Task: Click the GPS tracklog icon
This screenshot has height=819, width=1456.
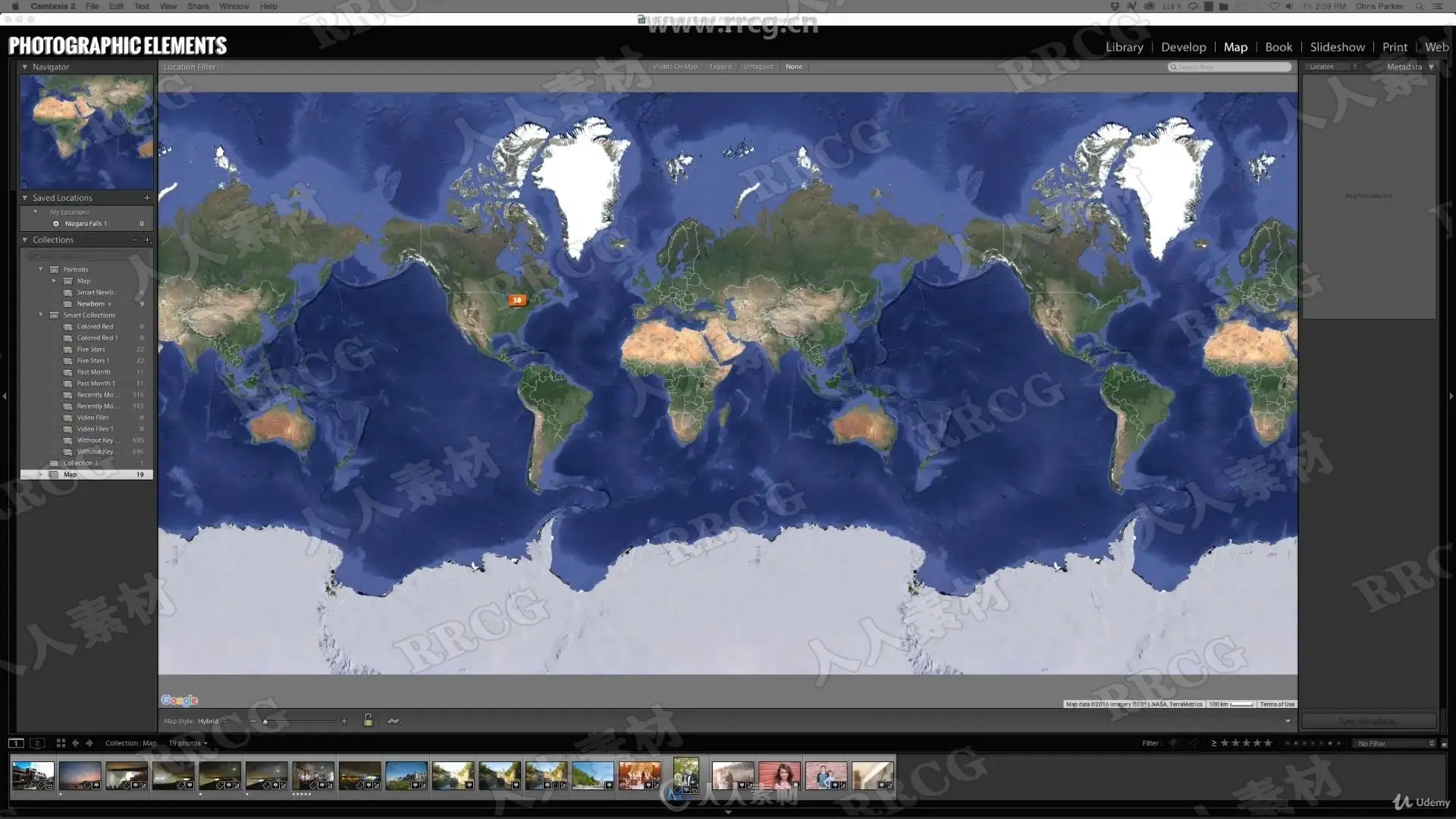Action: pos(394,721)
